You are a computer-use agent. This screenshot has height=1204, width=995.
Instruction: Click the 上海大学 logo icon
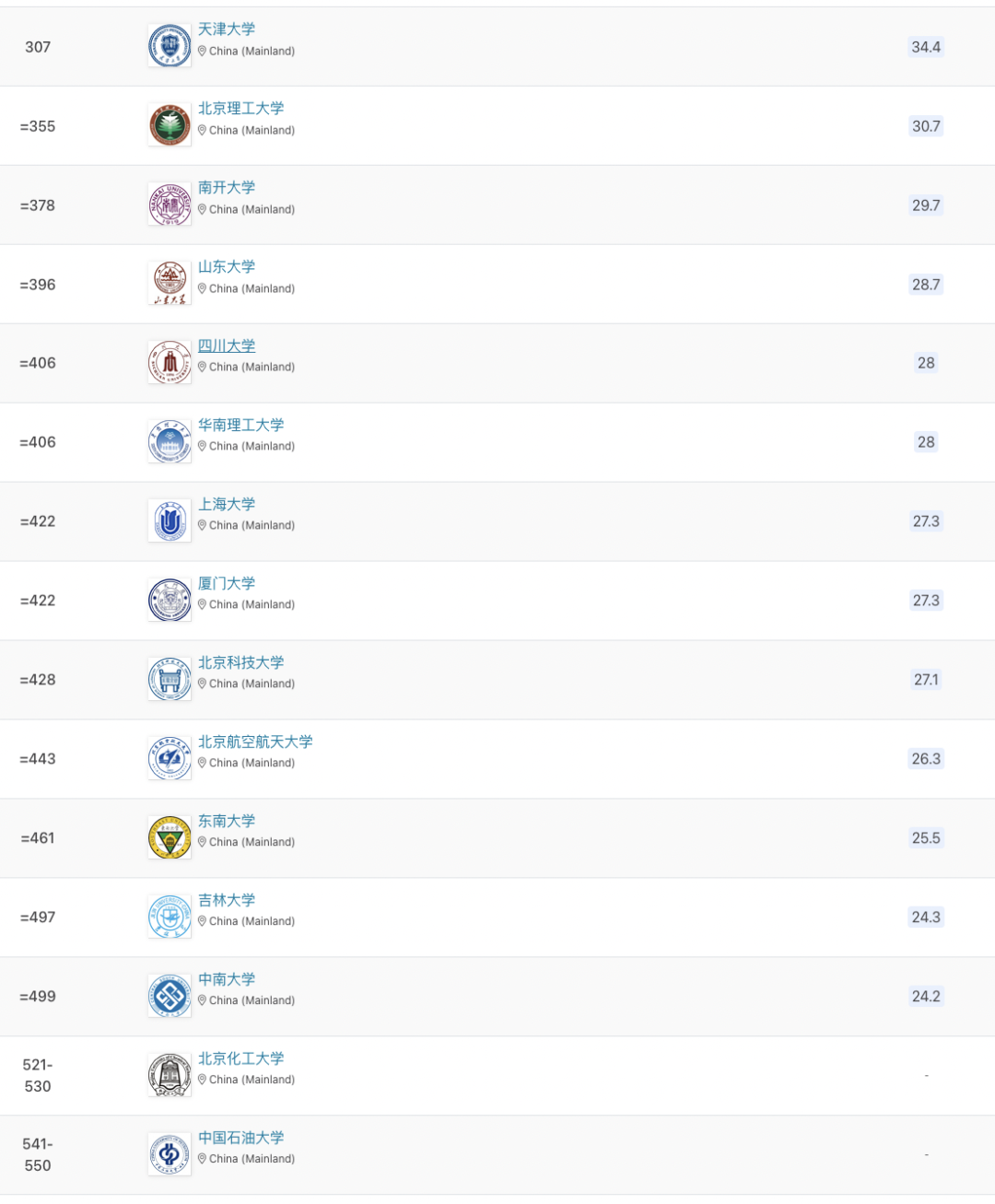pyautogui.click(x=170, y=521)
